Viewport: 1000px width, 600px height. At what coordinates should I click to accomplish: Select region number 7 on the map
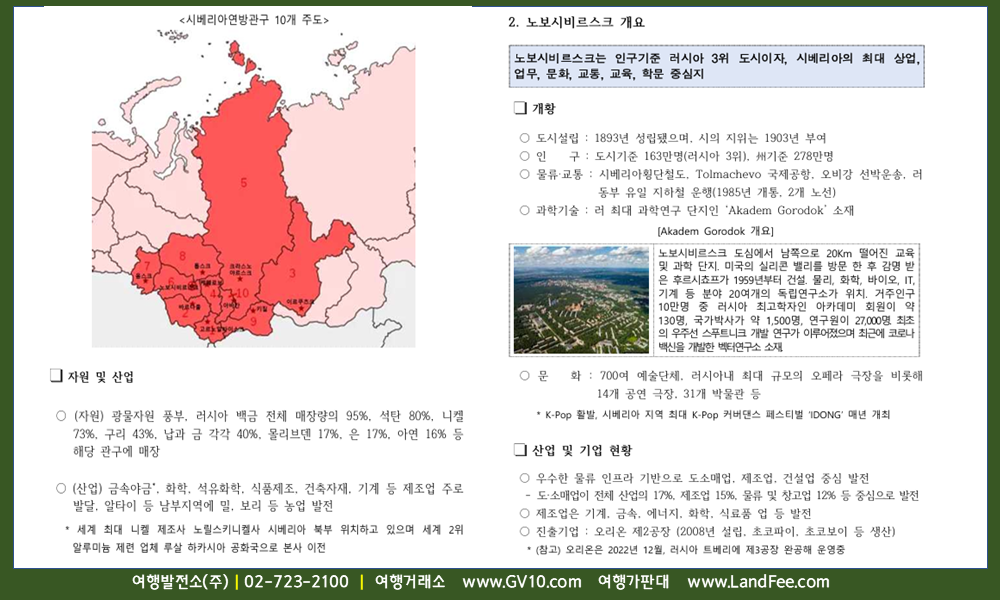(147, 266)
